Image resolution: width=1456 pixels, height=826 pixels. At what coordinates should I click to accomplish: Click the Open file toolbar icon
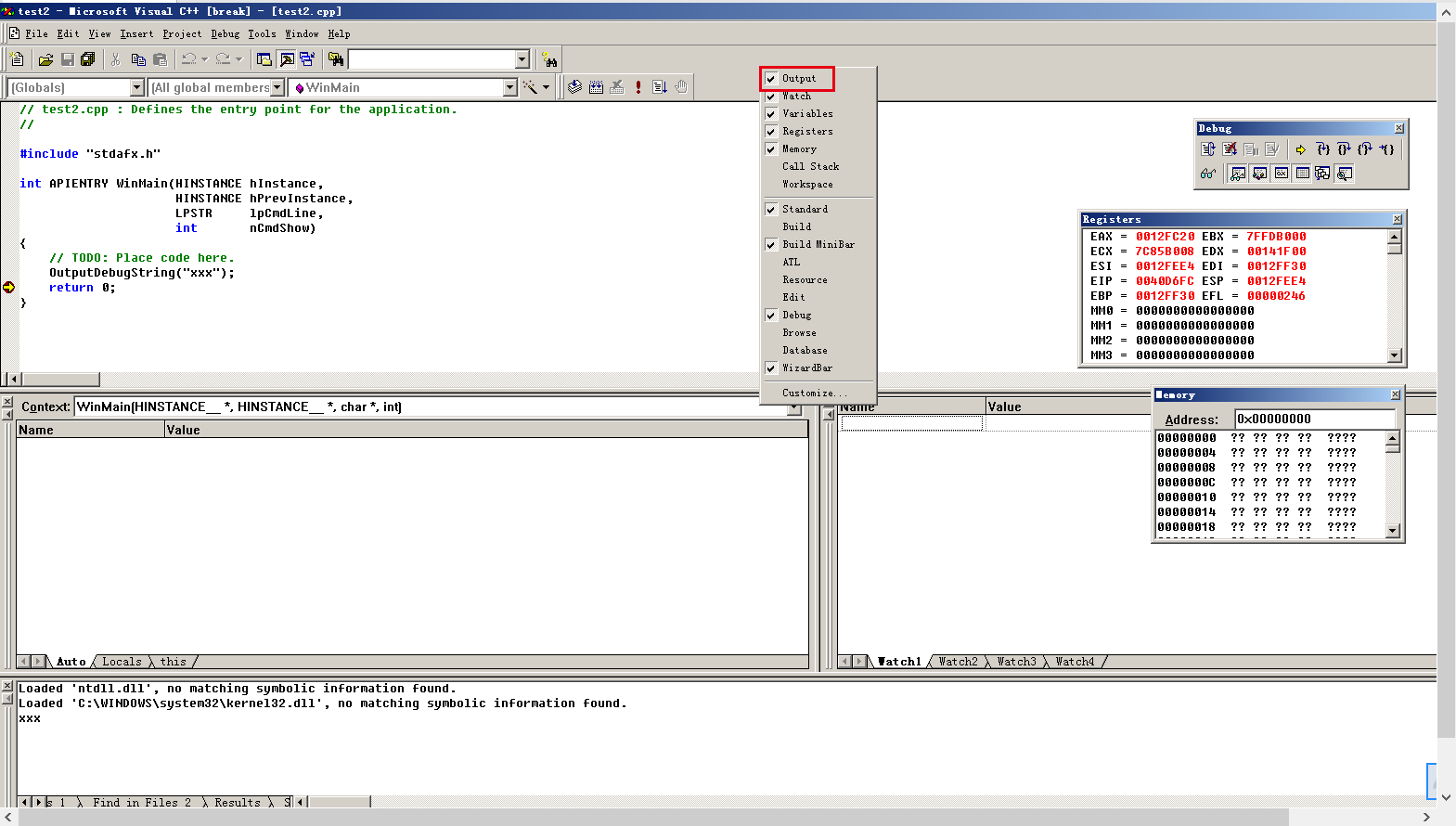coord(45,59)
